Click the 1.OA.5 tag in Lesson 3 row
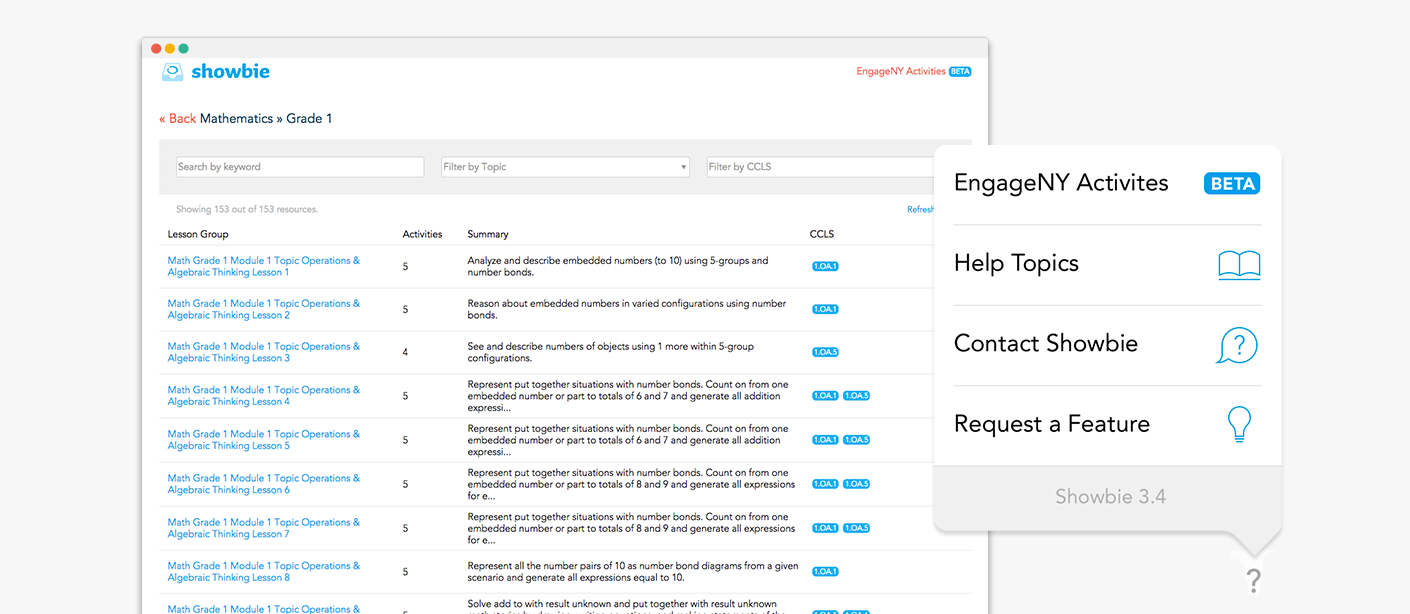Viewport: 1410px width, 614px height. 825,353
